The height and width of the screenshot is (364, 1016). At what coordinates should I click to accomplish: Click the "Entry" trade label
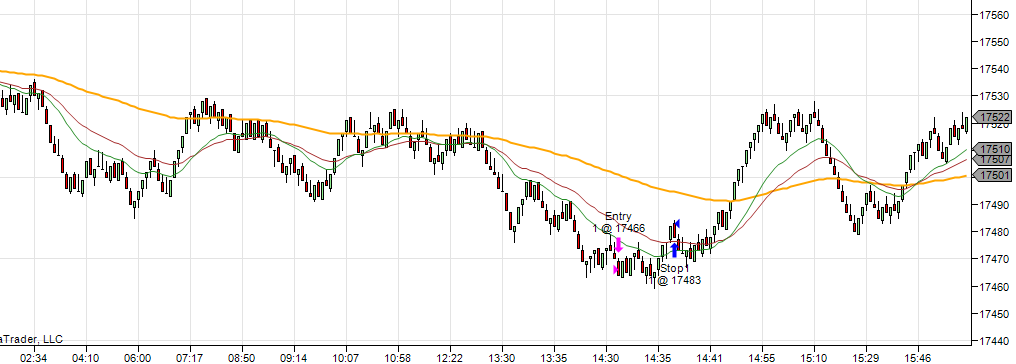[x=618, y=216]
